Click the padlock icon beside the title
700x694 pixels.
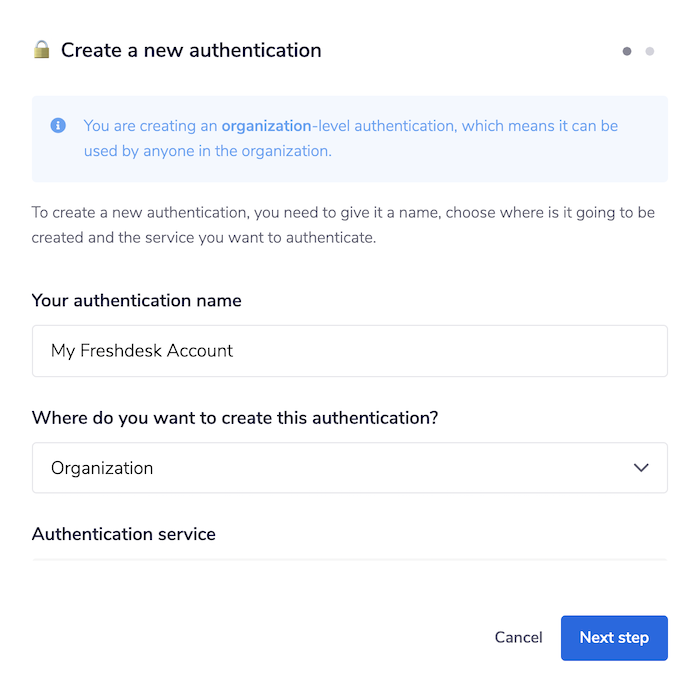point(41,50)
